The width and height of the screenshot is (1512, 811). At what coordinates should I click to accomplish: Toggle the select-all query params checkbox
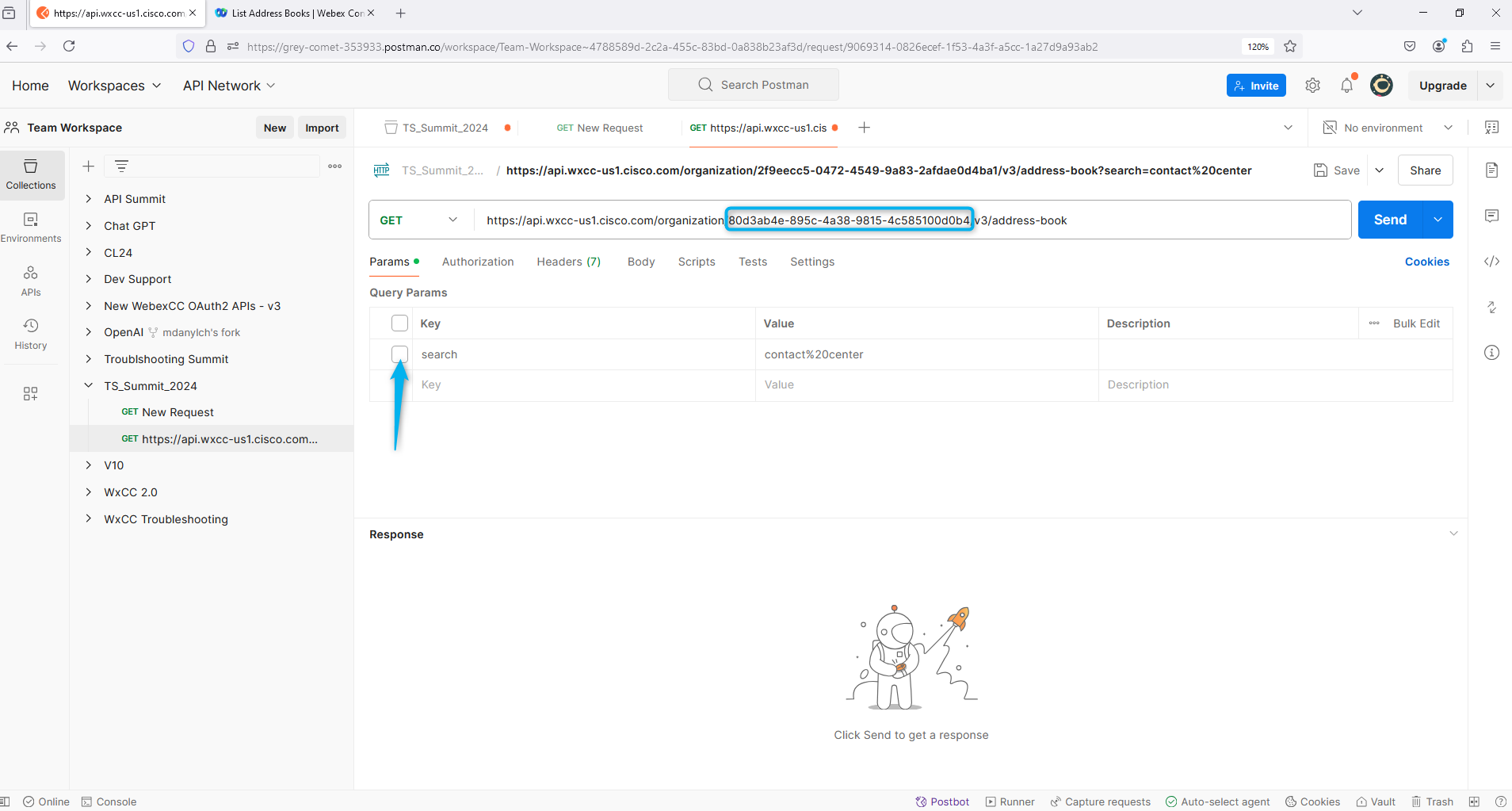pyautogui.click(x=399, y=323)
